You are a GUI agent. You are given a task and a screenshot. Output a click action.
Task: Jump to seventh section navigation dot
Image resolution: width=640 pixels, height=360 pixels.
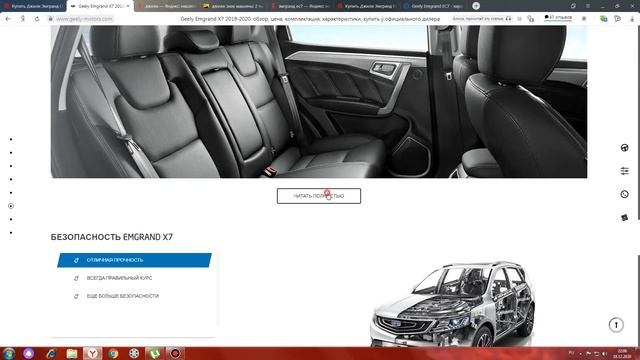point(11,219)
